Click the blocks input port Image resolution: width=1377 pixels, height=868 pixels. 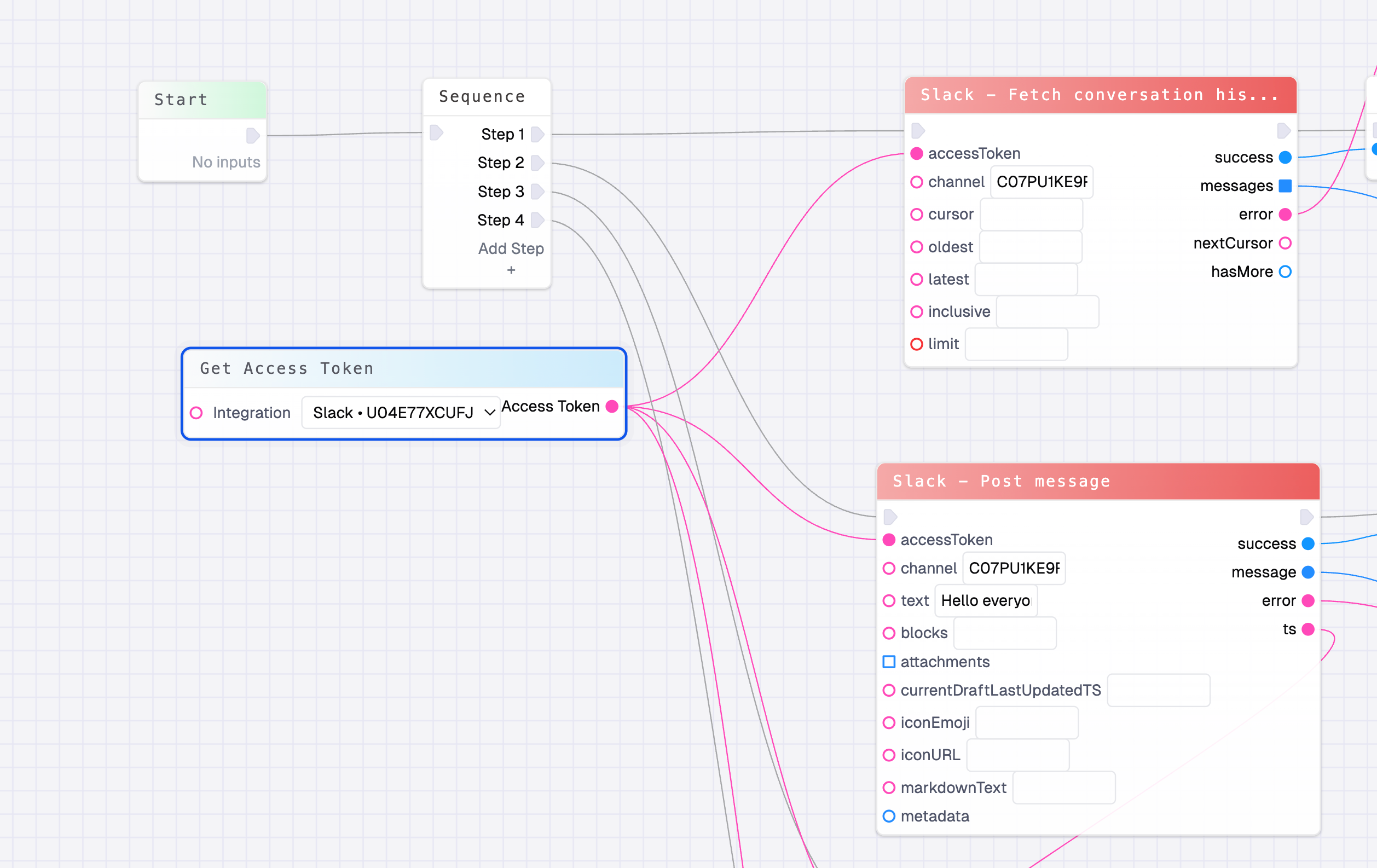(x=889, y=633)
